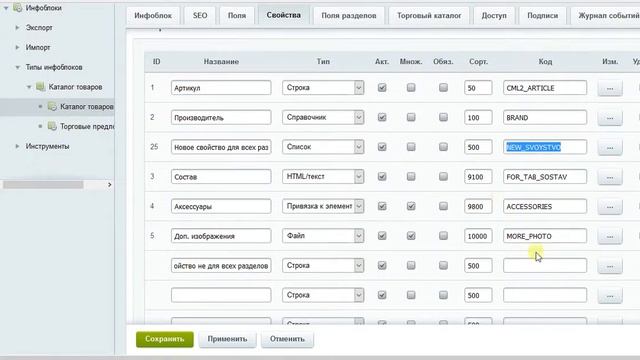
Task: Open the Торговый каталог tab
Action: (x=429, y=16)
